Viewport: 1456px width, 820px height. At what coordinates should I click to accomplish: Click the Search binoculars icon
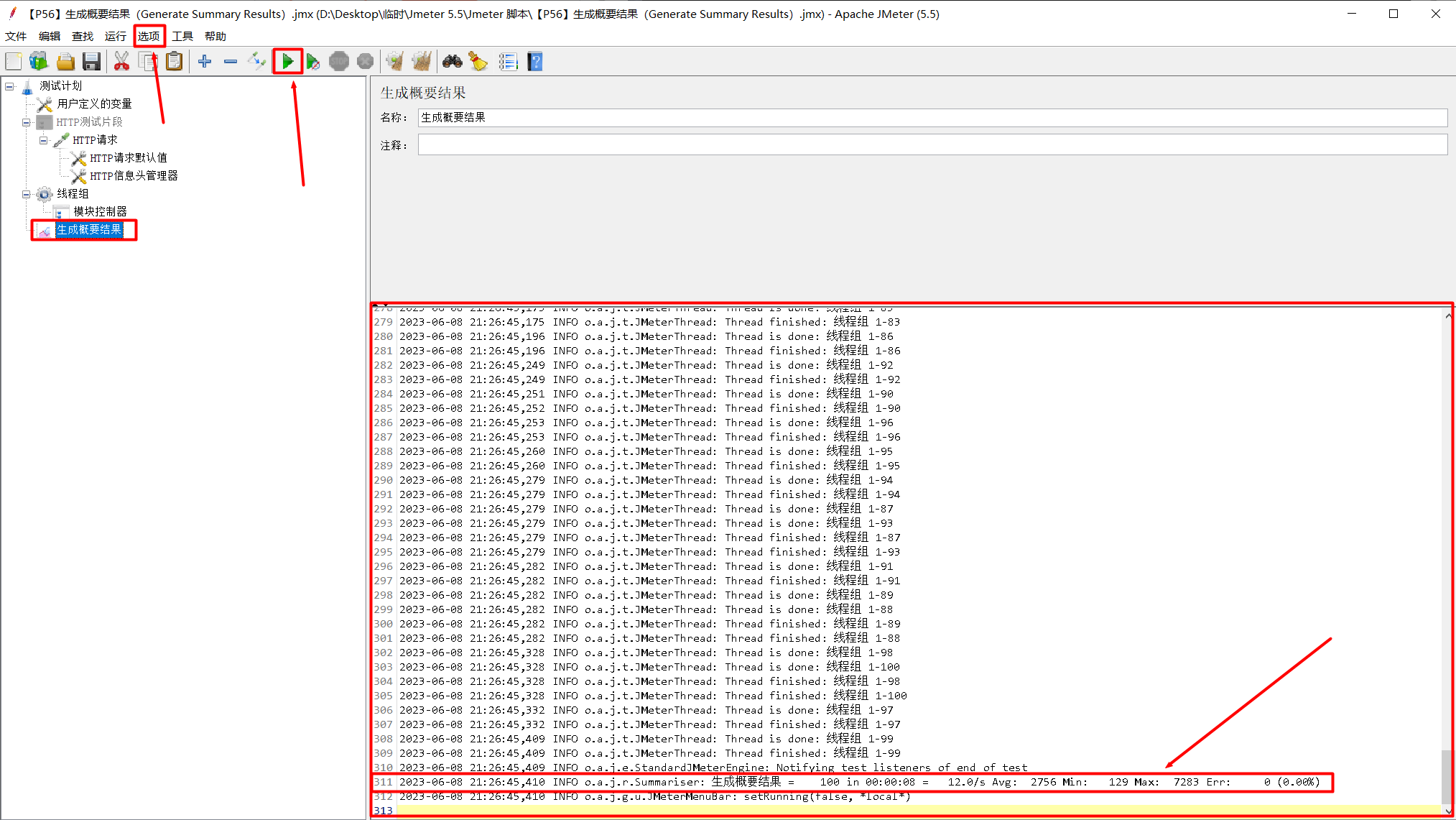453,62
